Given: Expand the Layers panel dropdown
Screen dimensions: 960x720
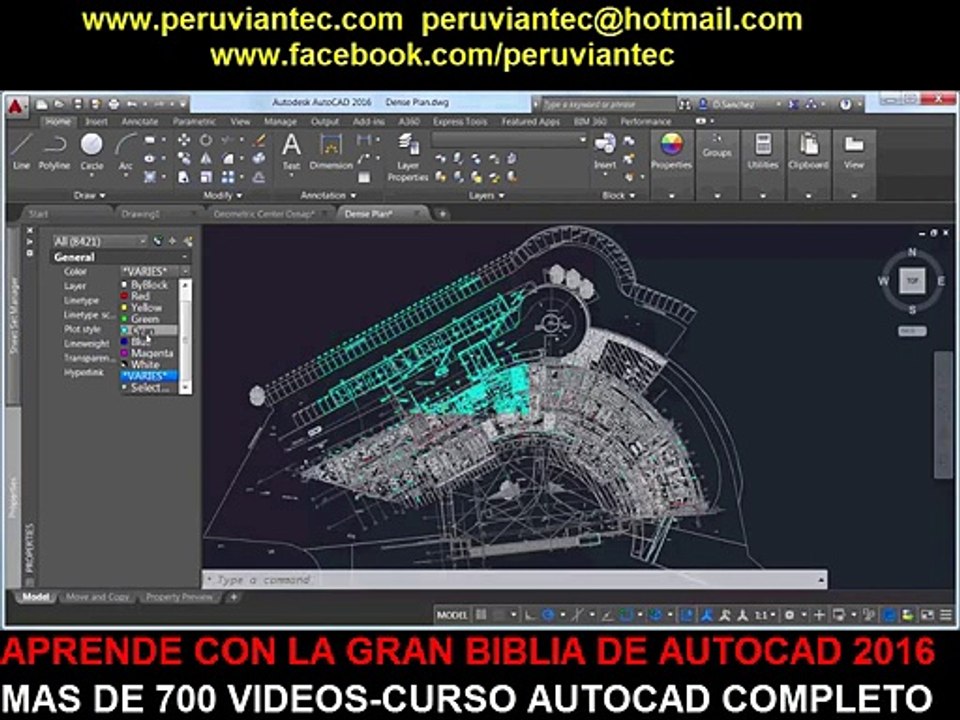Looking at the screenshot, I should 487,195.
